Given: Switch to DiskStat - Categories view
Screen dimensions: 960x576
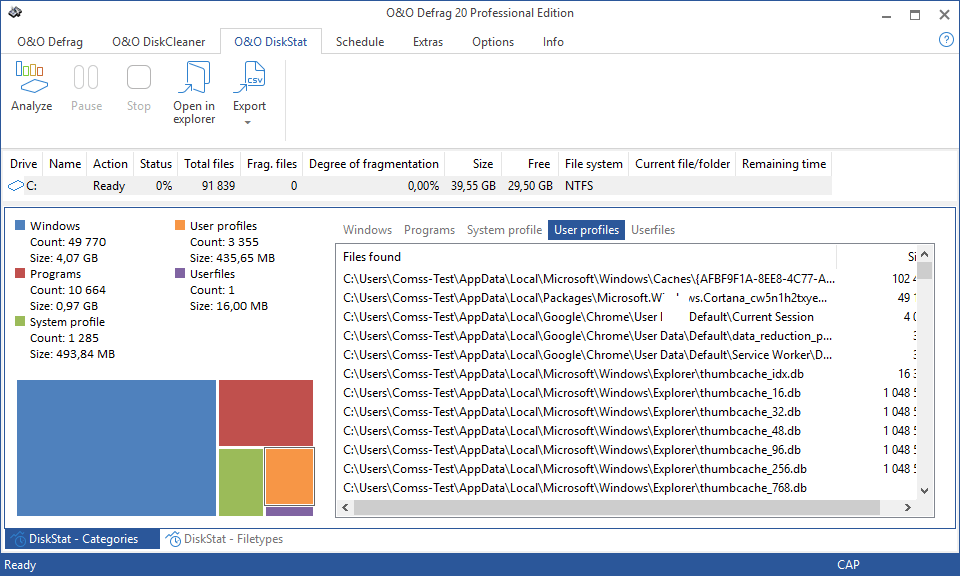Looking at the screenshot, I should pyautogui.click(x=82, y=539).
